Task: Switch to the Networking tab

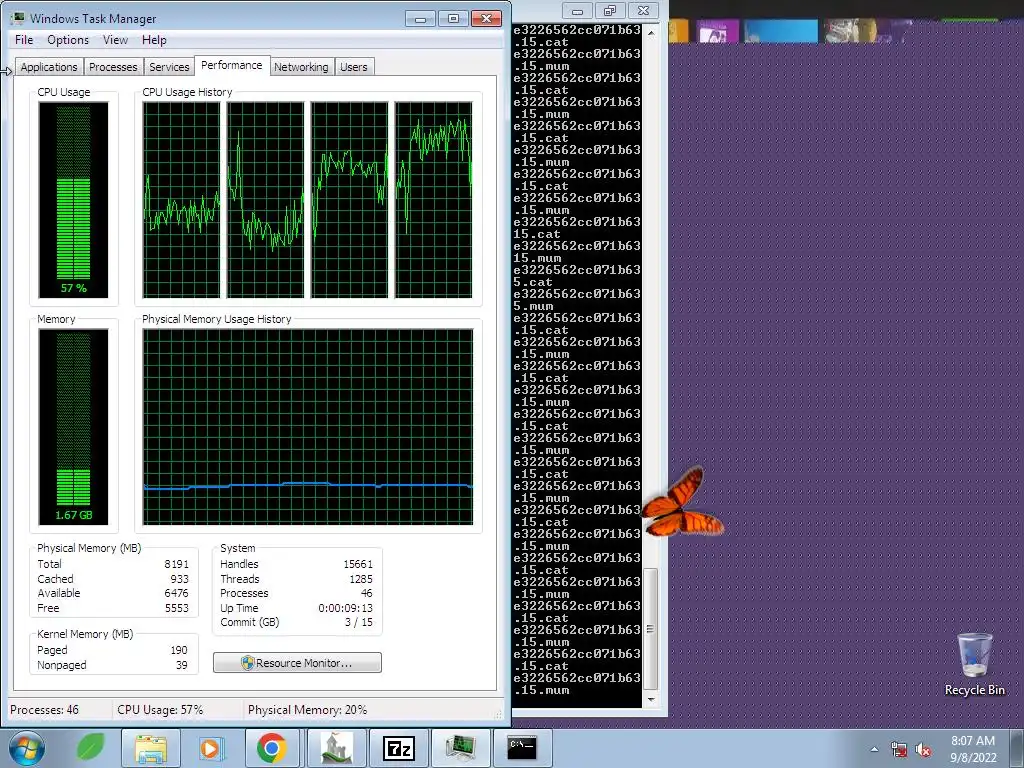Action: point(301,67)
